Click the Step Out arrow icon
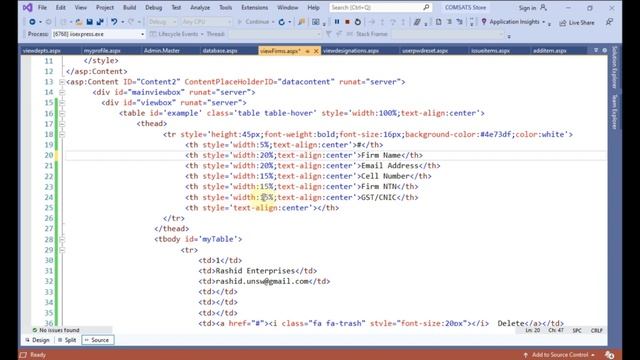This screenshot has height=360, width=640. tap(403, 22)
